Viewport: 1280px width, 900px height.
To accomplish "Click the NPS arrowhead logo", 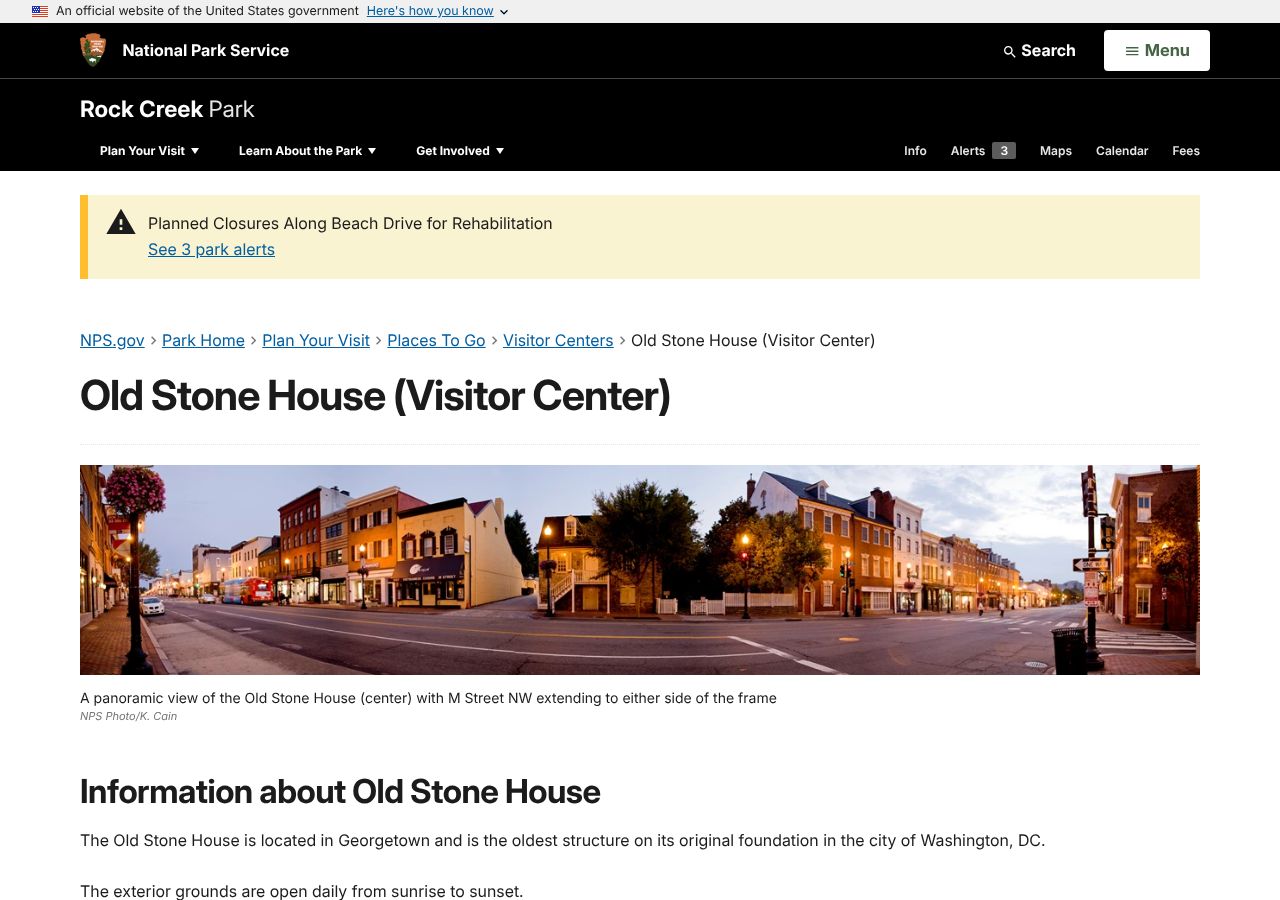I will coord(93,50).
